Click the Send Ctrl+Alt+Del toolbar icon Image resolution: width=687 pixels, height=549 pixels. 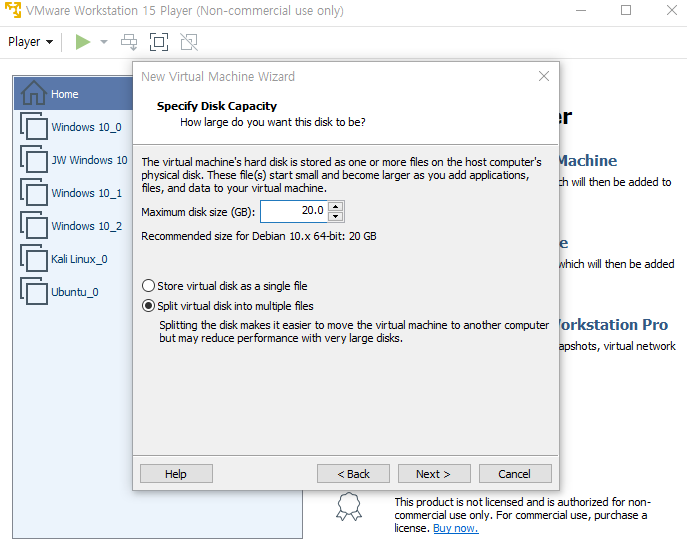coord(129,42)
